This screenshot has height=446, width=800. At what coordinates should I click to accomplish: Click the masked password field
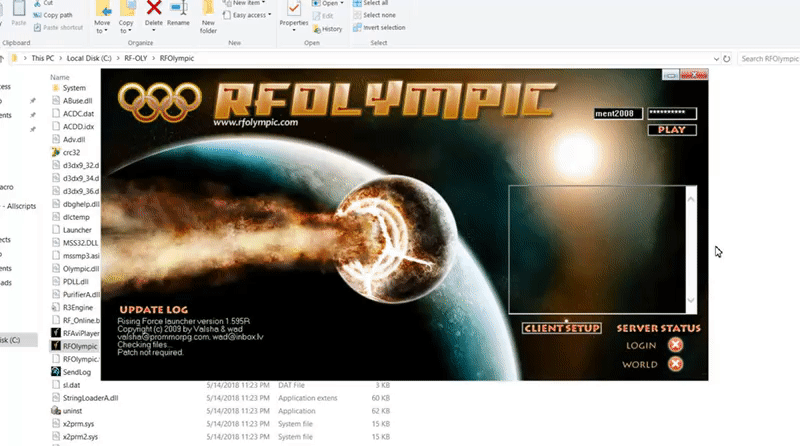[672, 113]
